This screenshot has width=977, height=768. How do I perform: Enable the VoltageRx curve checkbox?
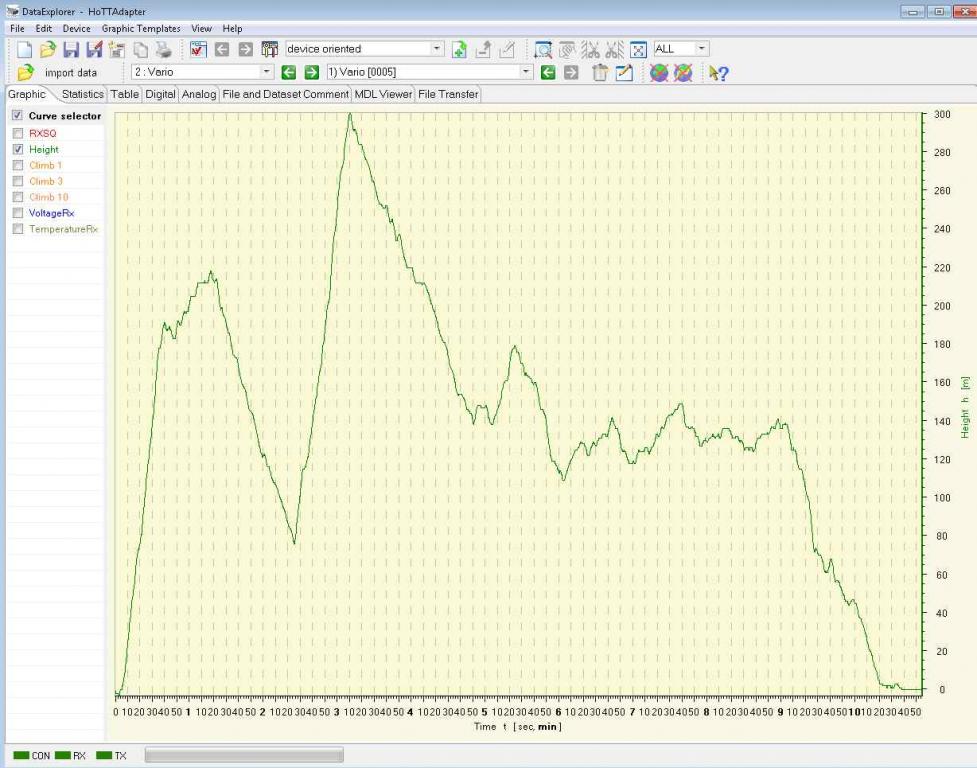(17, 213)
